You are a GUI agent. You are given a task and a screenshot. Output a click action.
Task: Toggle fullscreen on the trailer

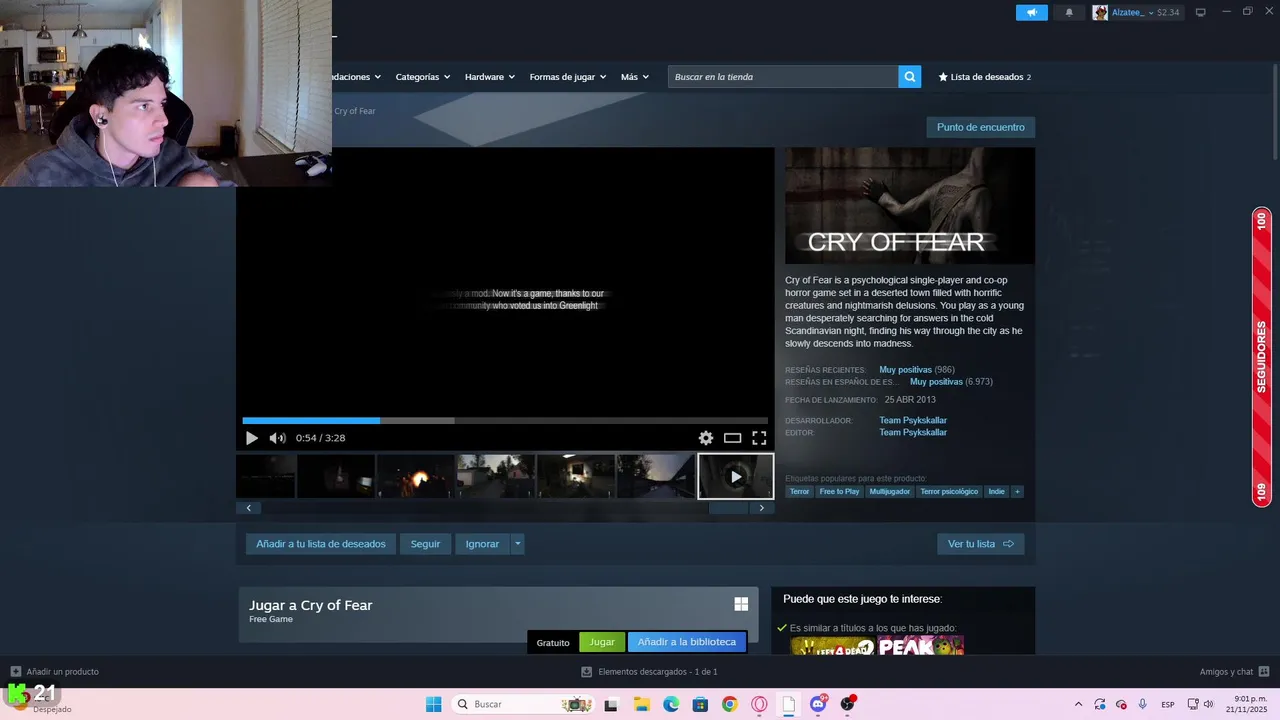(759, 438)
